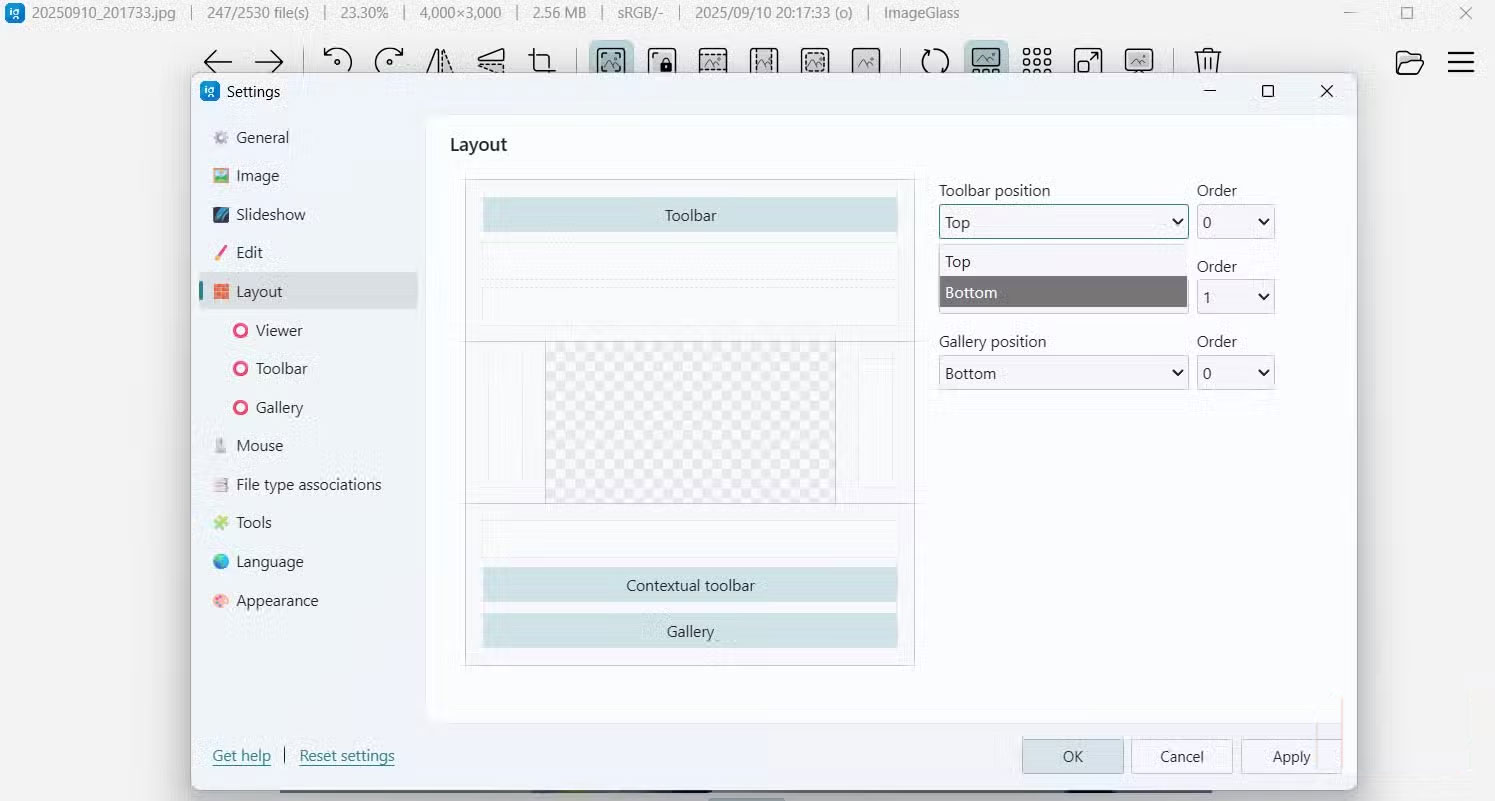Click the Toolbar block in layout preview
This screenshot has height=801, width=1495.
689,214
